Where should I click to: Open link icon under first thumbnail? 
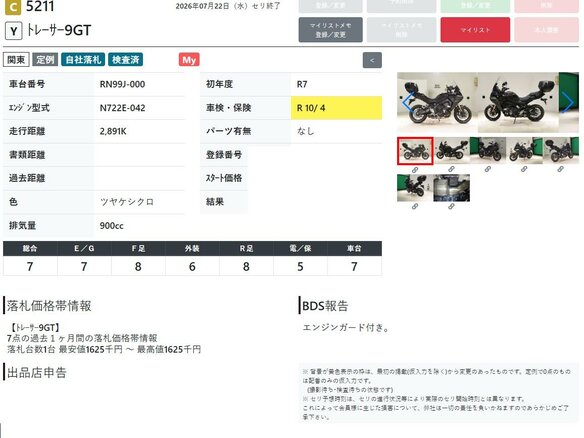coord(415,170)
